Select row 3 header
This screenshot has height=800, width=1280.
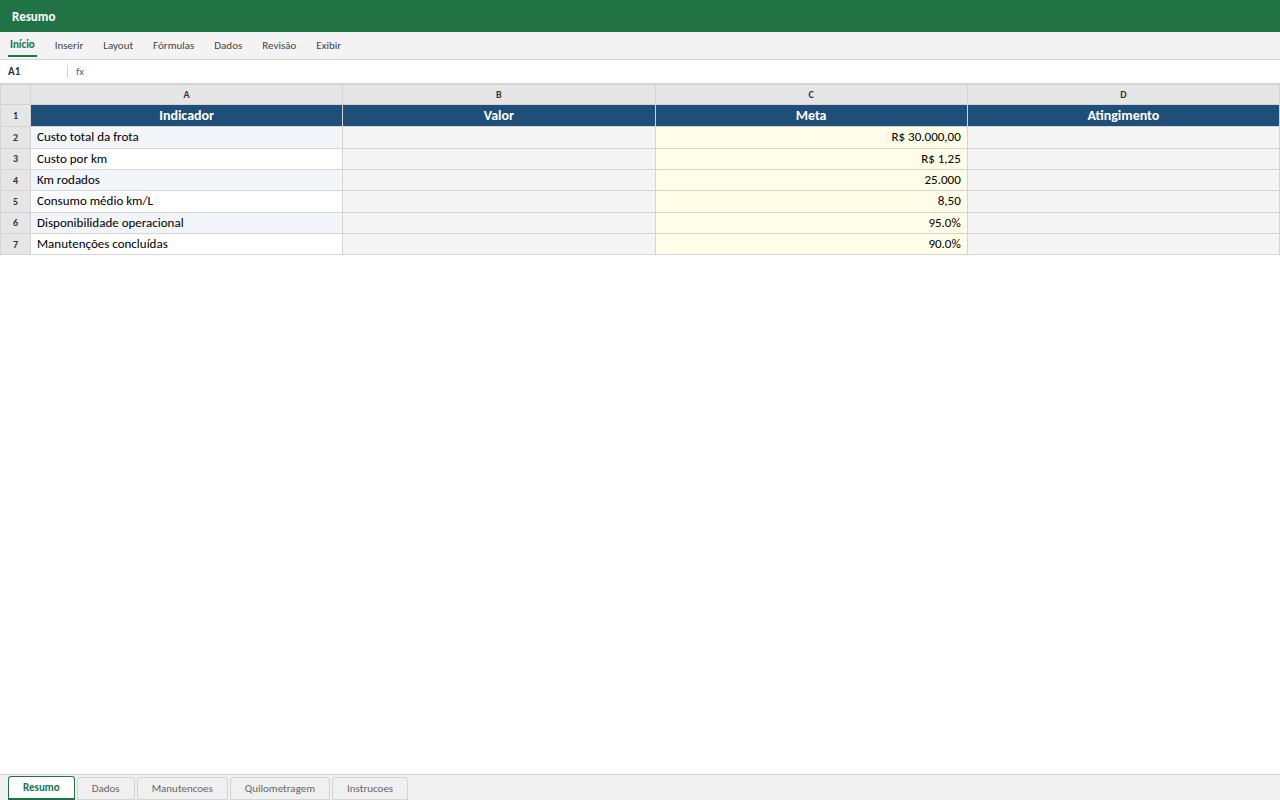(15, 159)
